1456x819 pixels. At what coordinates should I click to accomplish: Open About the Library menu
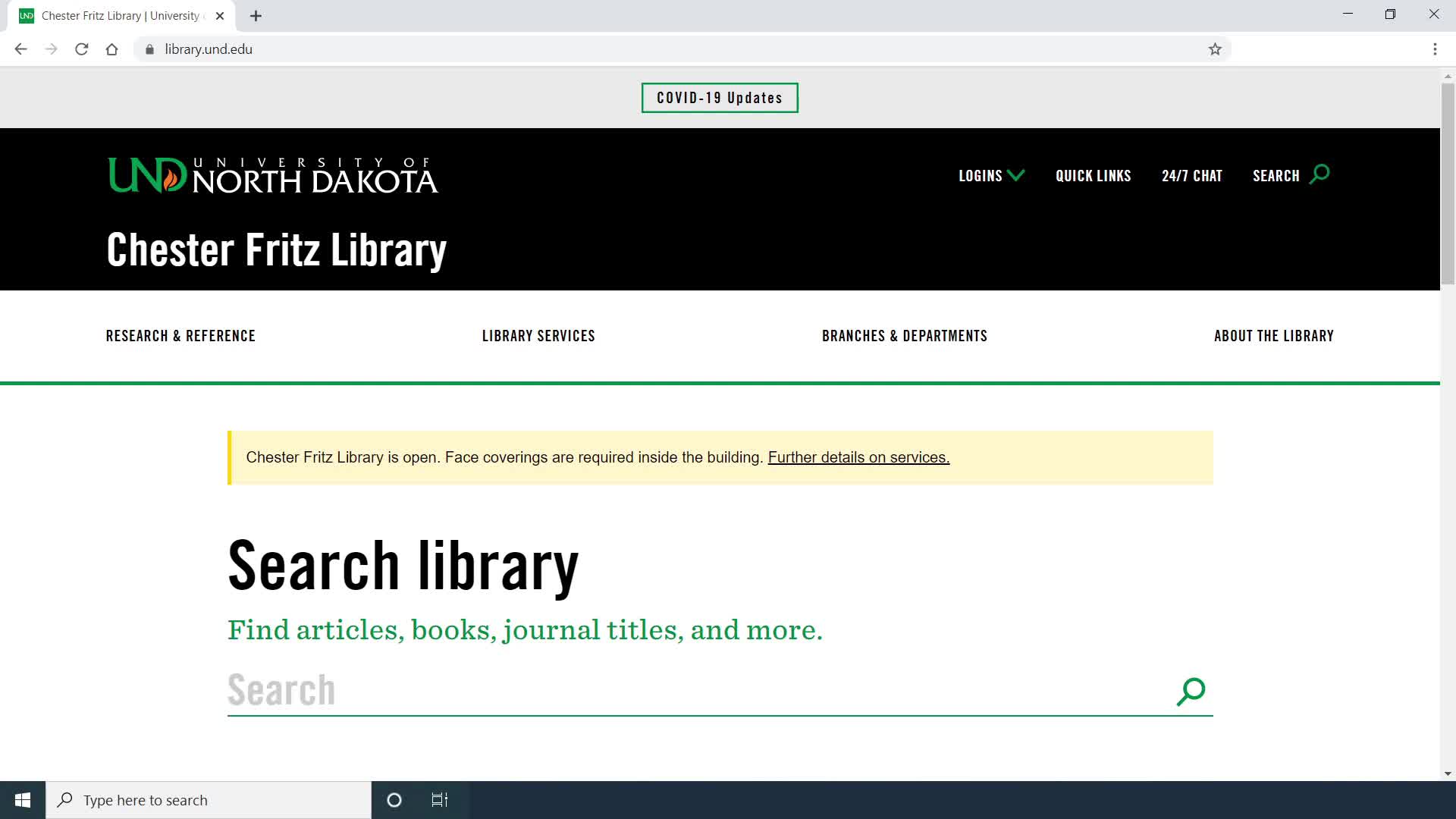pos(1274,336)
